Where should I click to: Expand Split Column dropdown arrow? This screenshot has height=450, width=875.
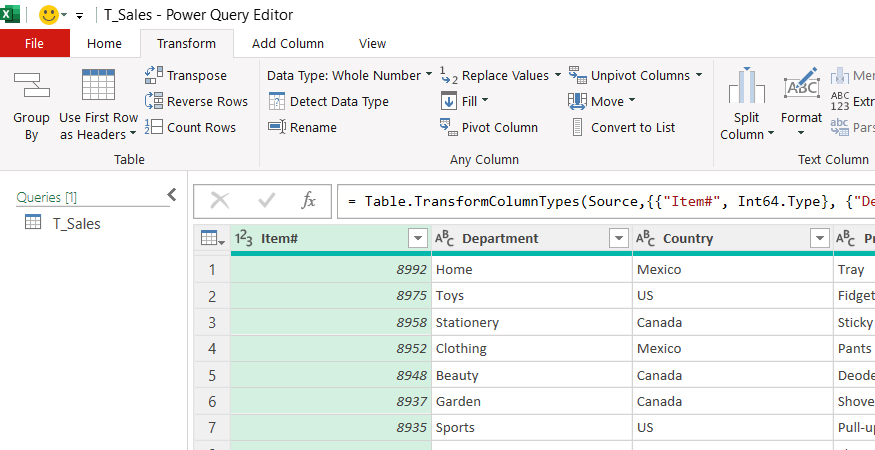click(771, 134)
